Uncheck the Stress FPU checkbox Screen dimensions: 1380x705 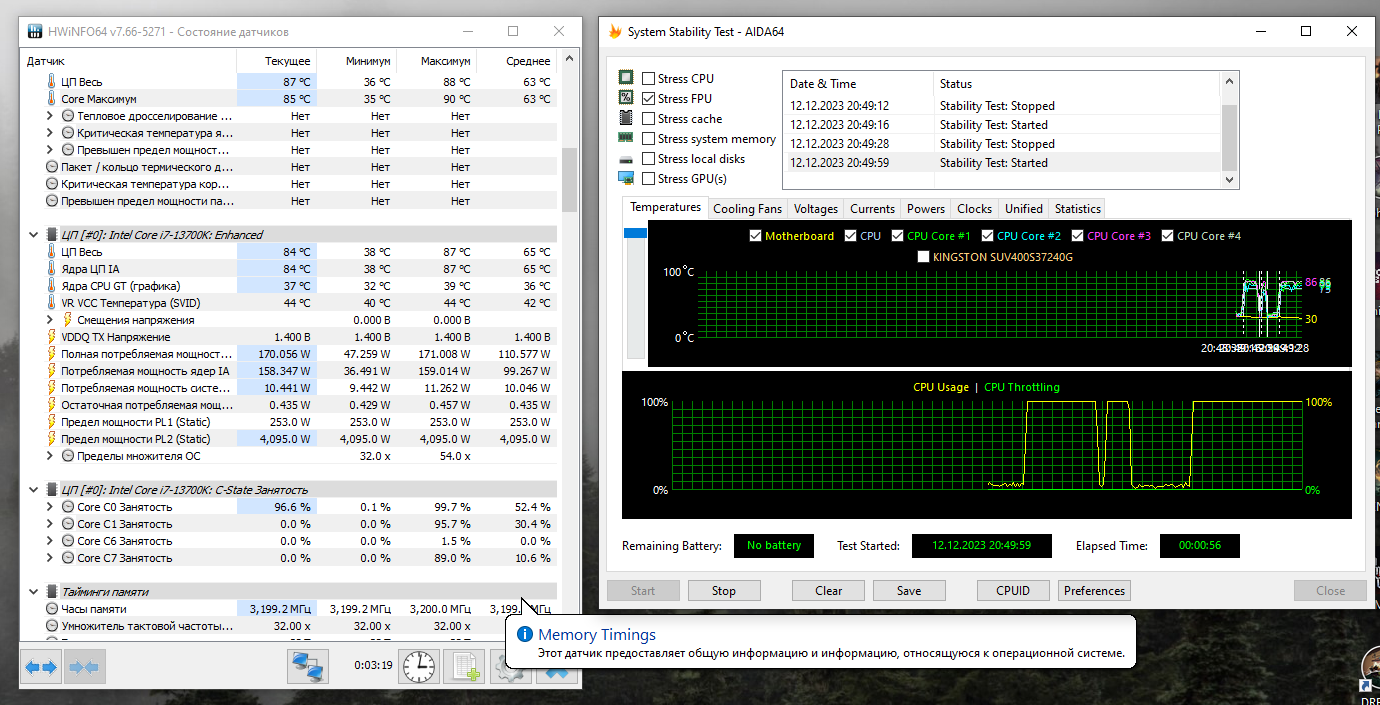tap(649, 99)
